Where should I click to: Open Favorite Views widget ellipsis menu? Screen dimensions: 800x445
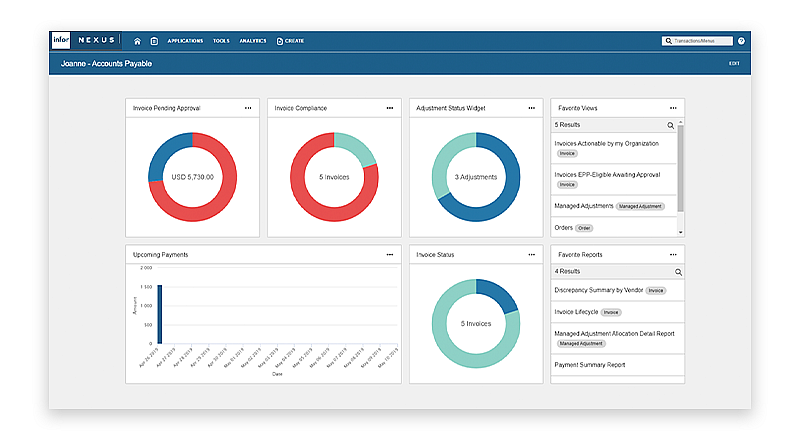(674, 108)
